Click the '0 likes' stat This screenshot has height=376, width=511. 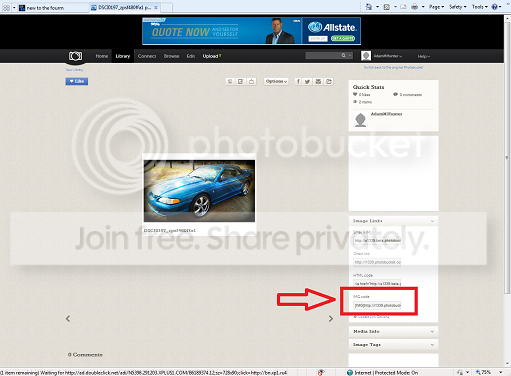pyautogui.click(x=362, y=95)
